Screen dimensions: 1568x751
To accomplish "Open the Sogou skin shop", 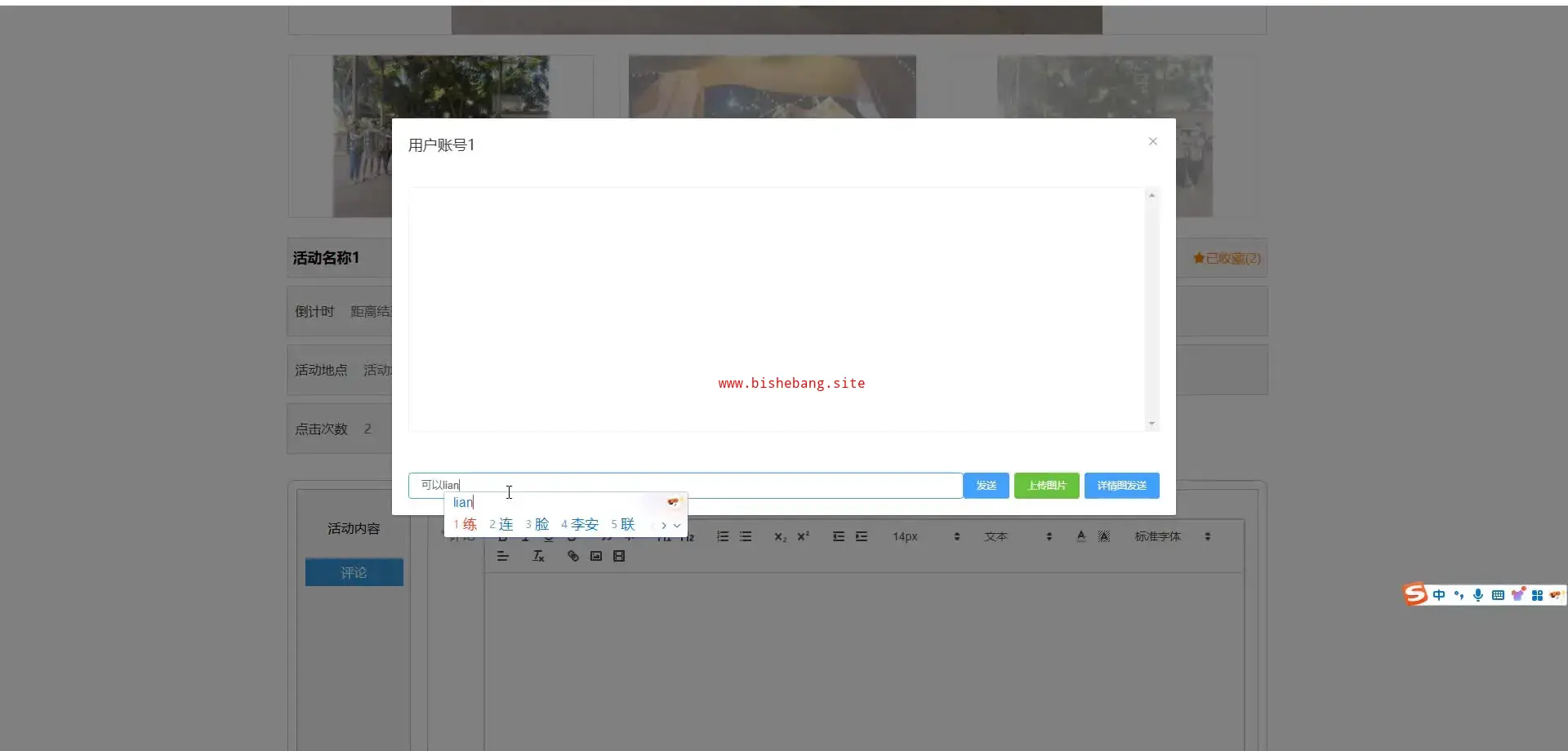I will click(1517, 594).
